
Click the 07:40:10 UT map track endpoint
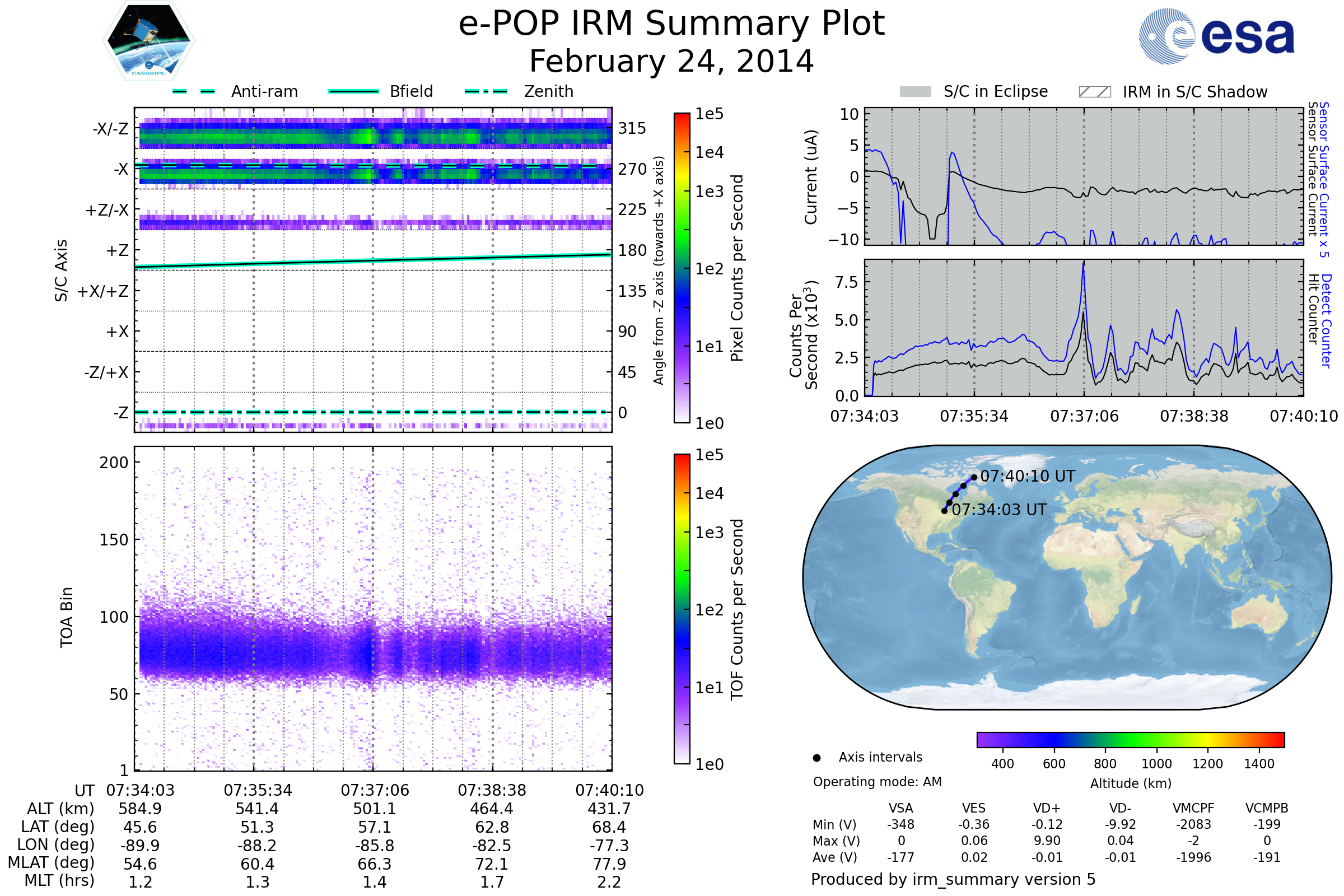click(974, 478)
